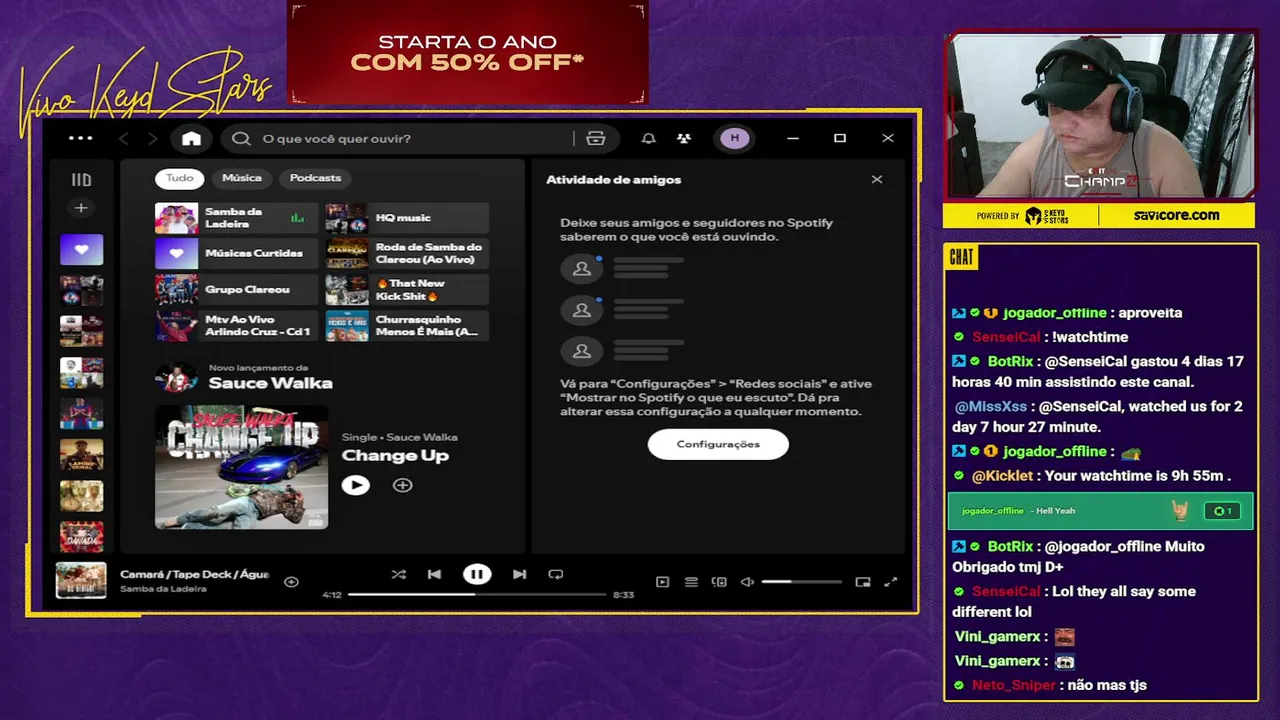Open friend activity icon
The width and height of the screenshot is (1280, 720).
(x=683, y=139)
